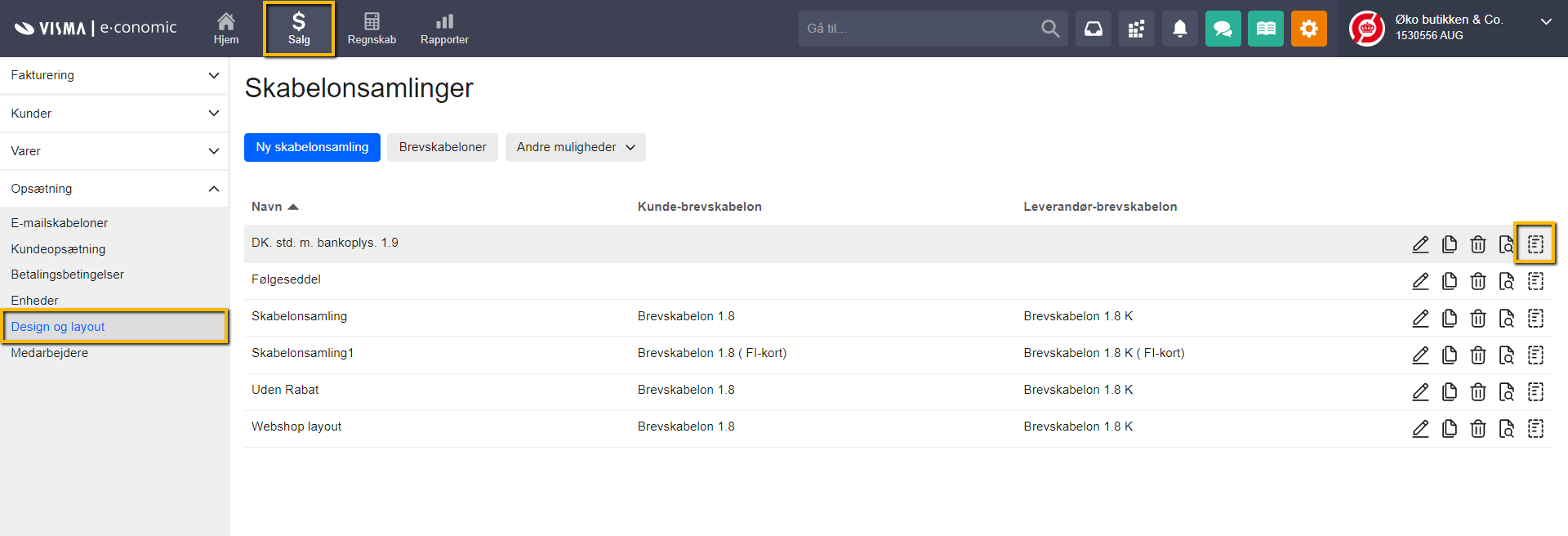
Task: Open the inbox tray icon
Action: click(x=1093, y=29)
